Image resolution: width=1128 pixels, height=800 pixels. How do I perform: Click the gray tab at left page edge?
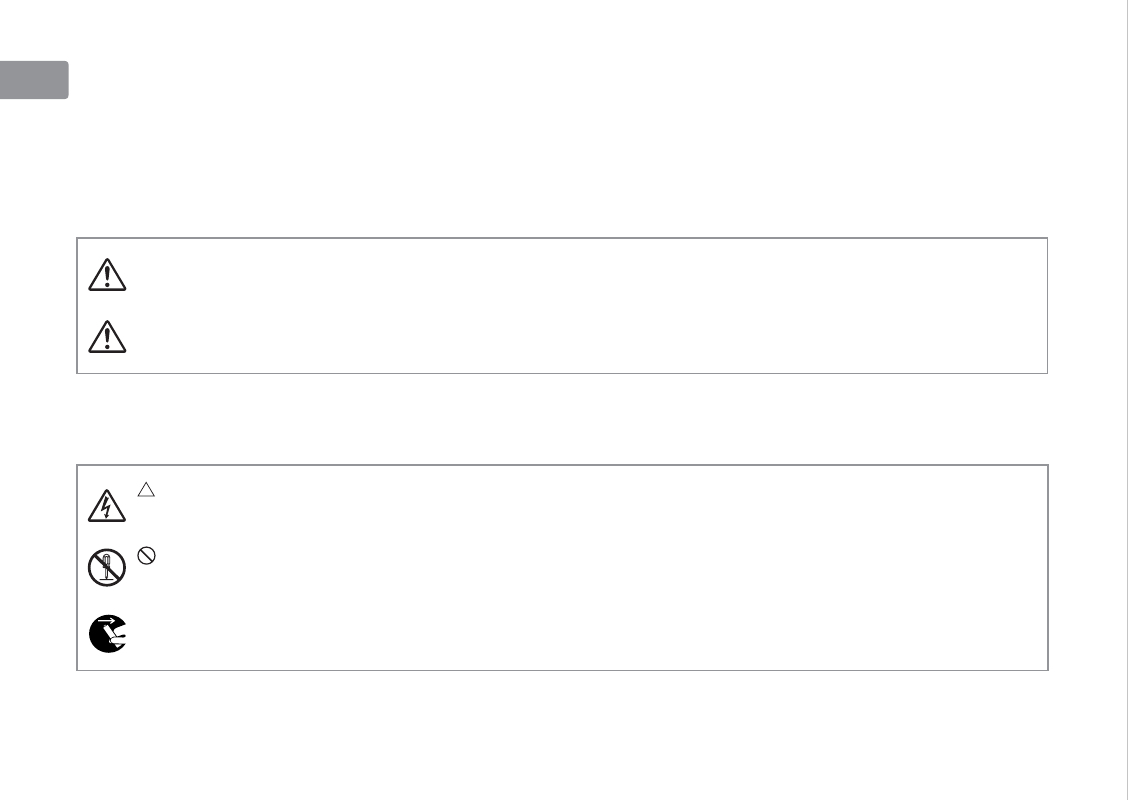tap(34, 80)
